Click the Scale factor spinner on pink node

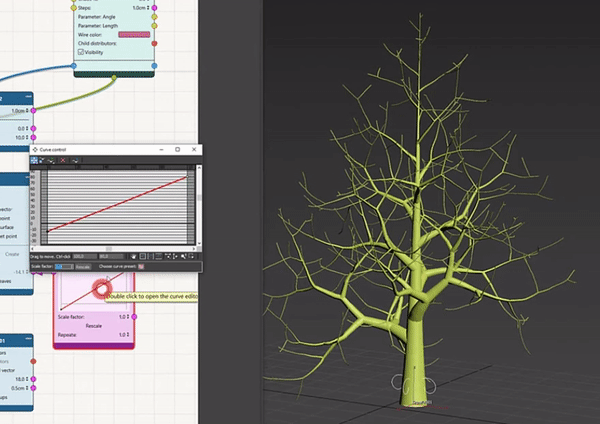click(x=128, y=317)
